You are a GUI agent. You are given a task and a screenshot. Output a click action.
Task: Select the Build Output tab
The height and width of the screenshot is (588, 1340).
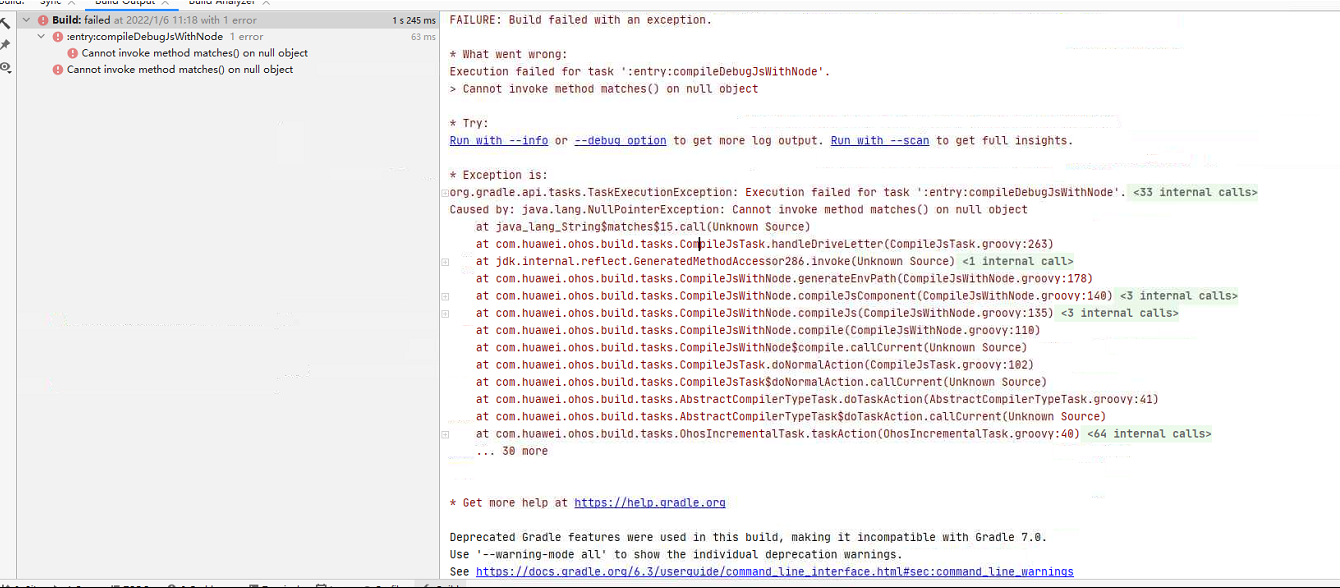pyautogui.click(x=128, y=3)
